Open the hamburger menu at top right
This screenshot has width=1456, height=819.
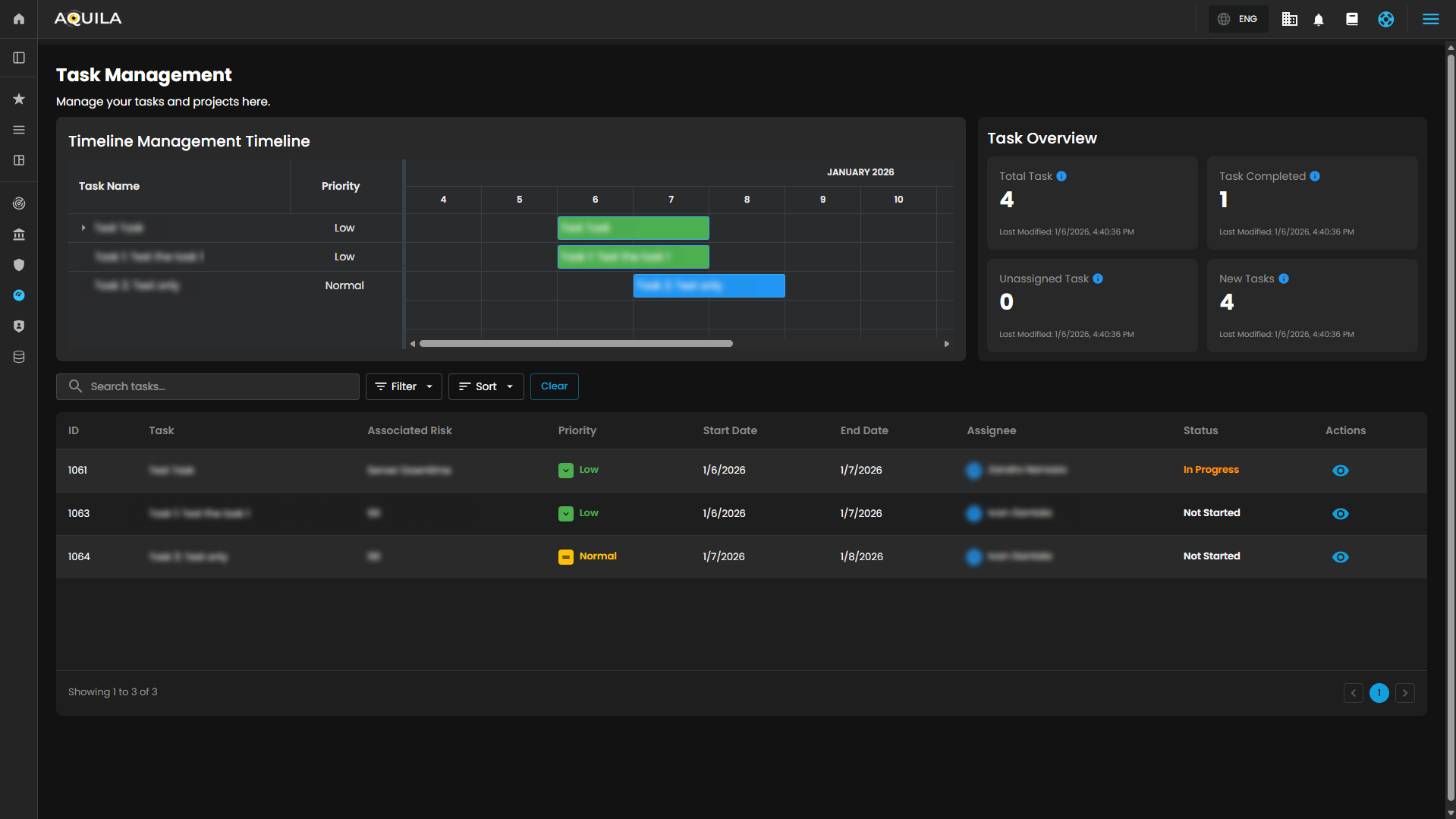[x=1430, y=19]
